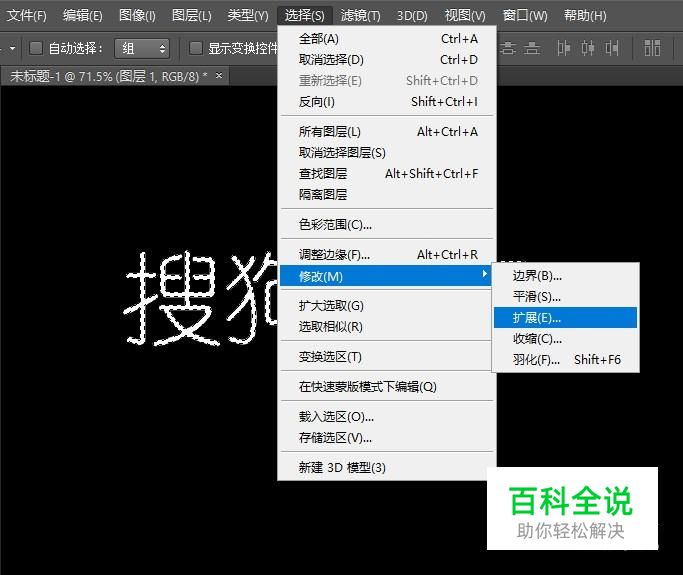The height and width of the screenshot is (575, 683).
Task: Close the 选择(S) menu in the menu bar
Action: [304, 16]
